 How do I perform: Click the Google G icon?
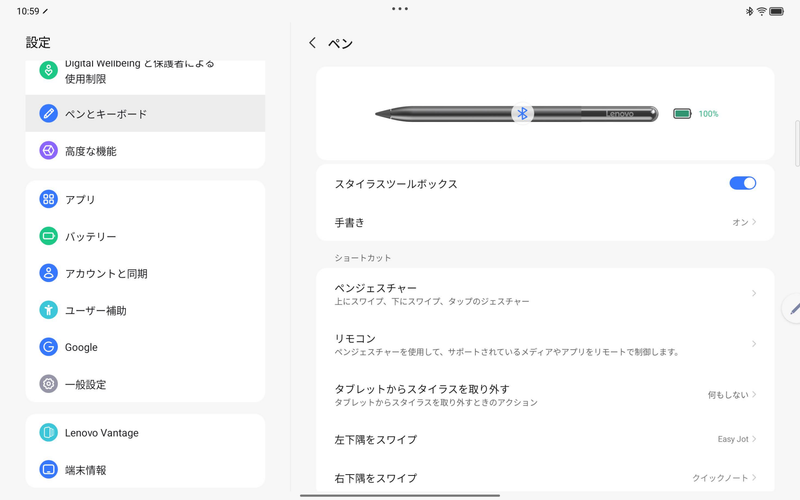[48, 347]
